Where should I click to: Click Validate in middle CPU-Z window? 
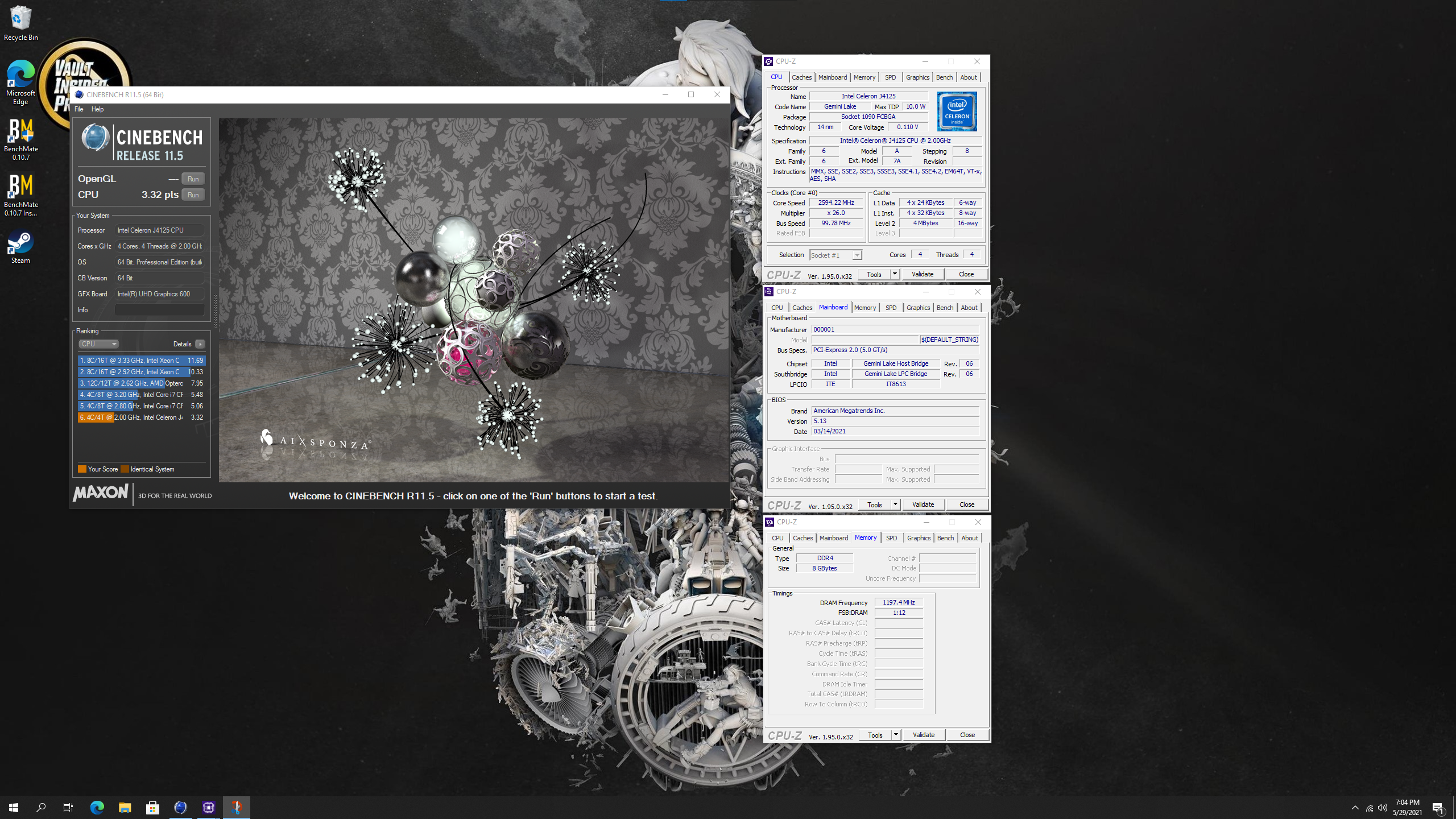tap(923, 505)
